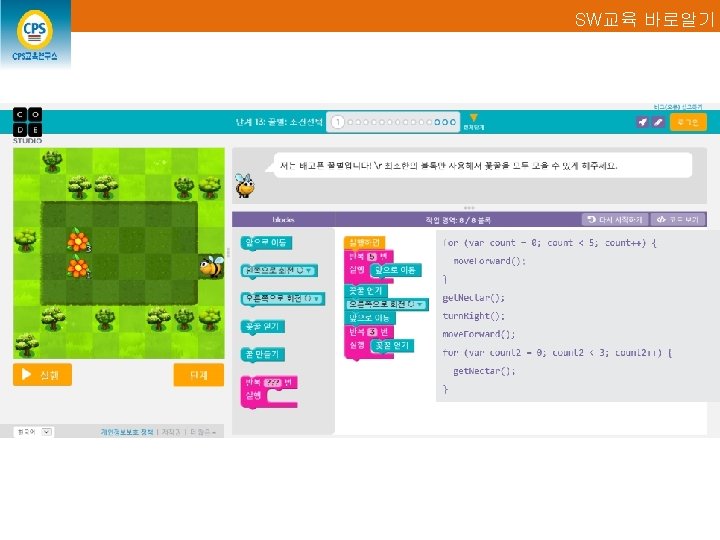
Task: Click the 'getNectar();' line above turnRight
Action: click(x=473, y=298)
